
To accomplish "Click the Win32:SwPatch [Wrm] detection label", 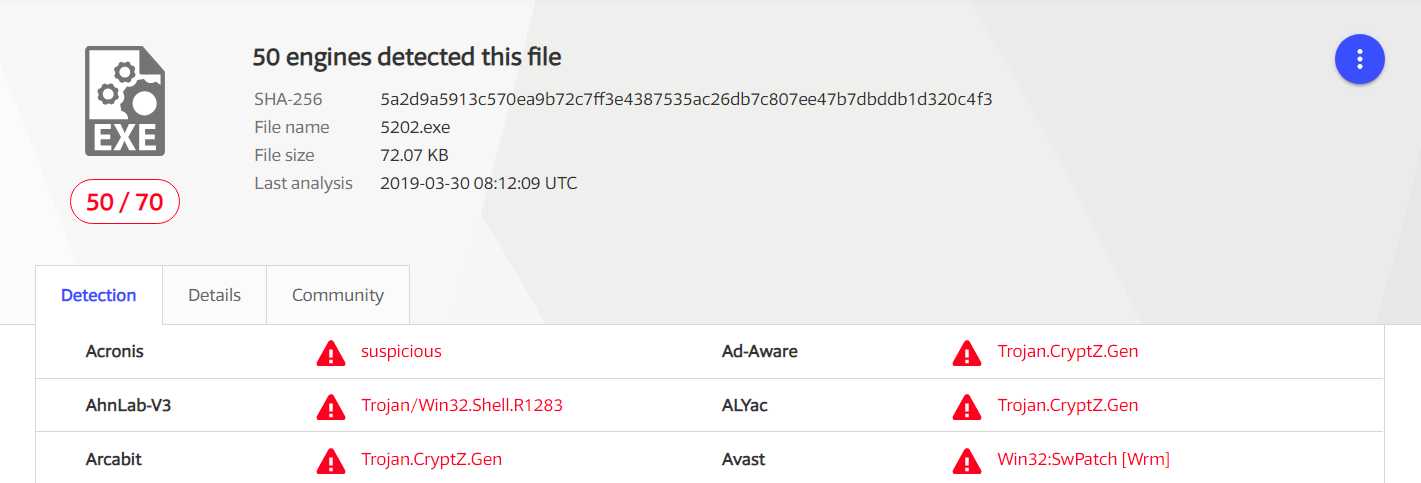I will (x=1083, y=459).
